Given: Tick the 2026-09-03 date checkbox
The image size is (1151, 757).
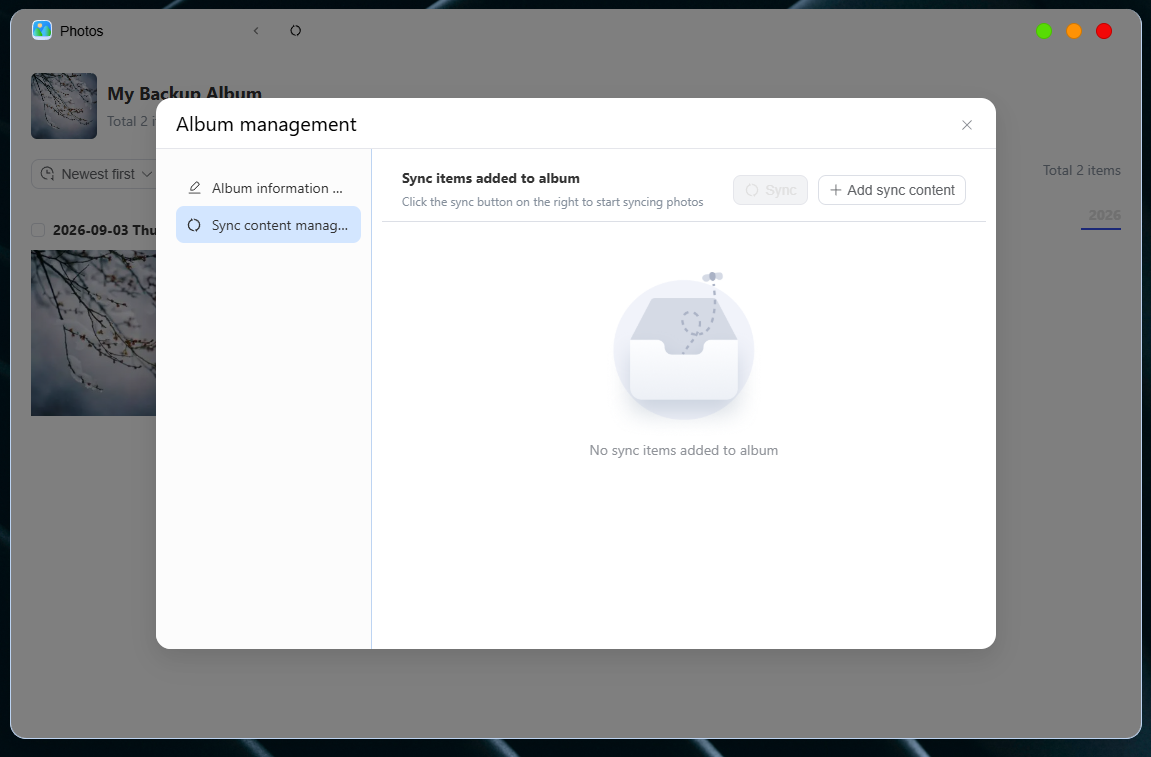Looking at the screenshot, I should (38, 230).
